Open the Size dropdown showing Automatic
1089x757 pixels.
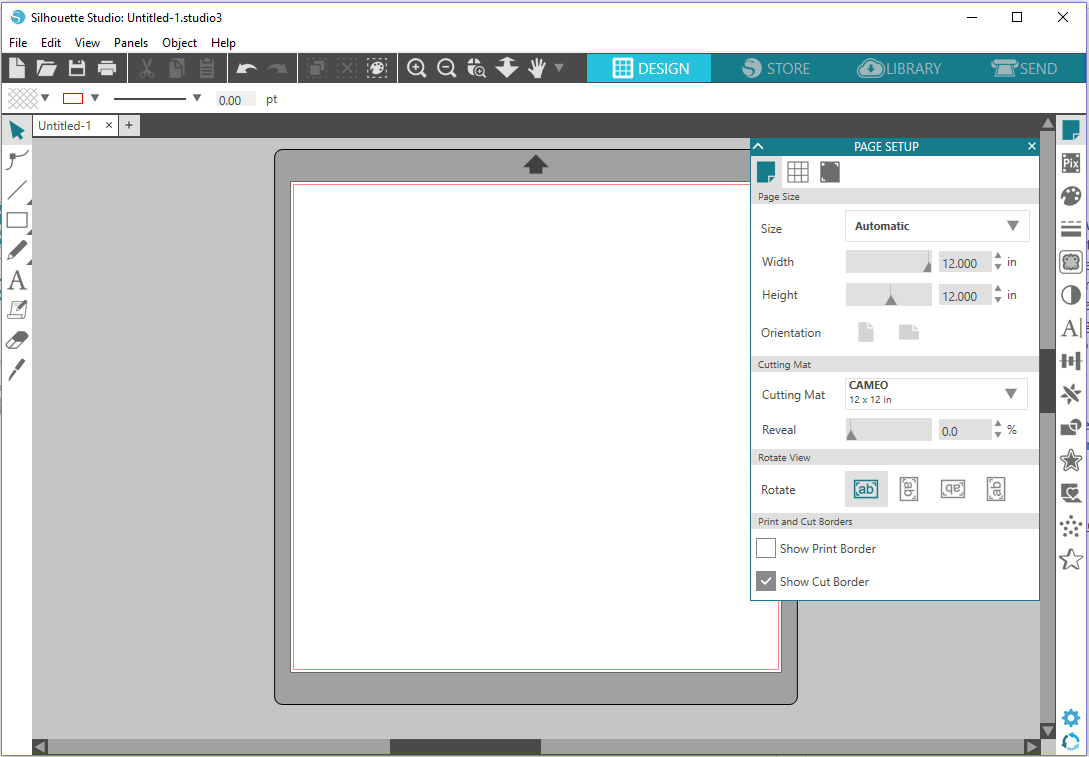tap(936, 226)
